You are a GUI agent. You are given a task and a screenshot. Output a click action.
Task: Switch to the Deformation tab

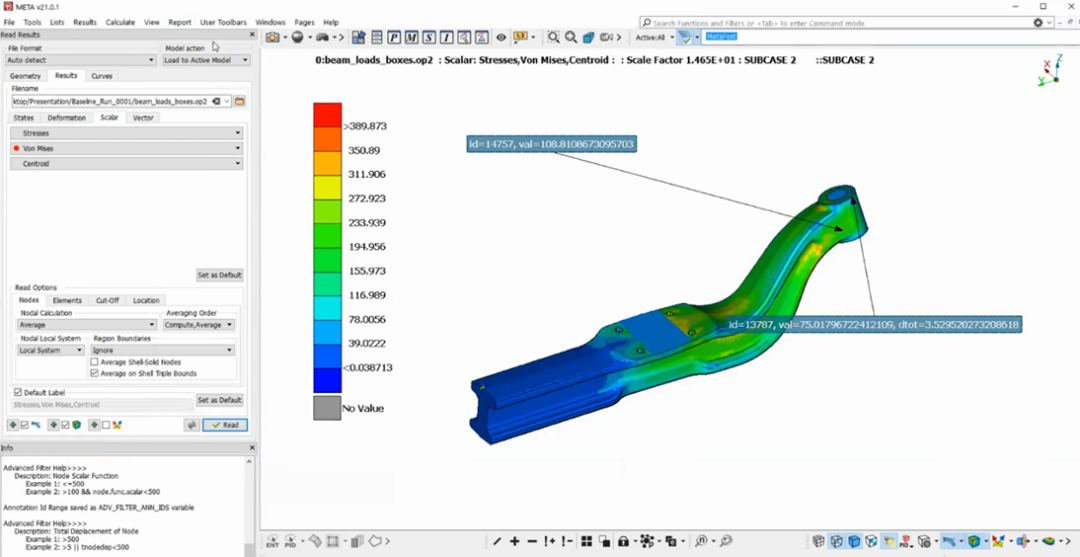pos(67,118)
